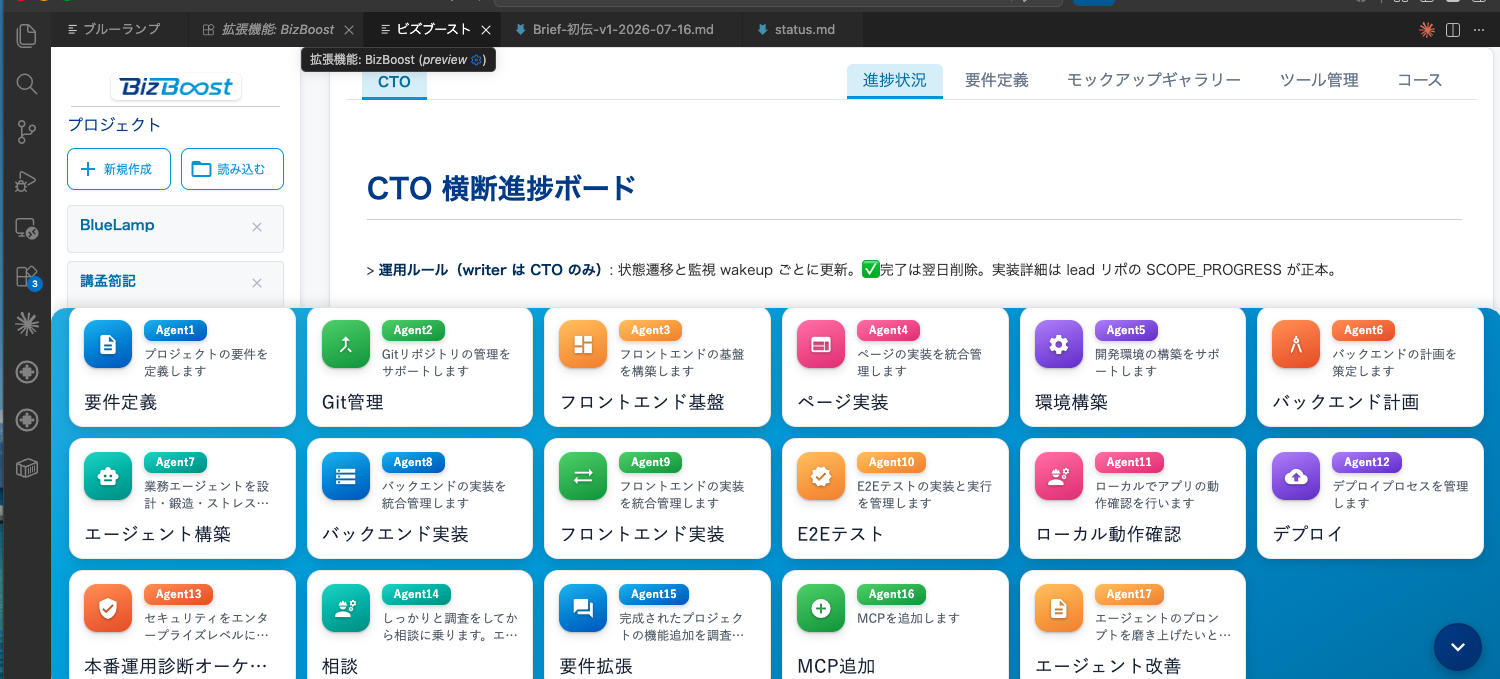This screenshot has height=679, width=1500.
Task: Click the Agent3 フロントエンド基盤 grid icon
Action: tap(583, 344)
